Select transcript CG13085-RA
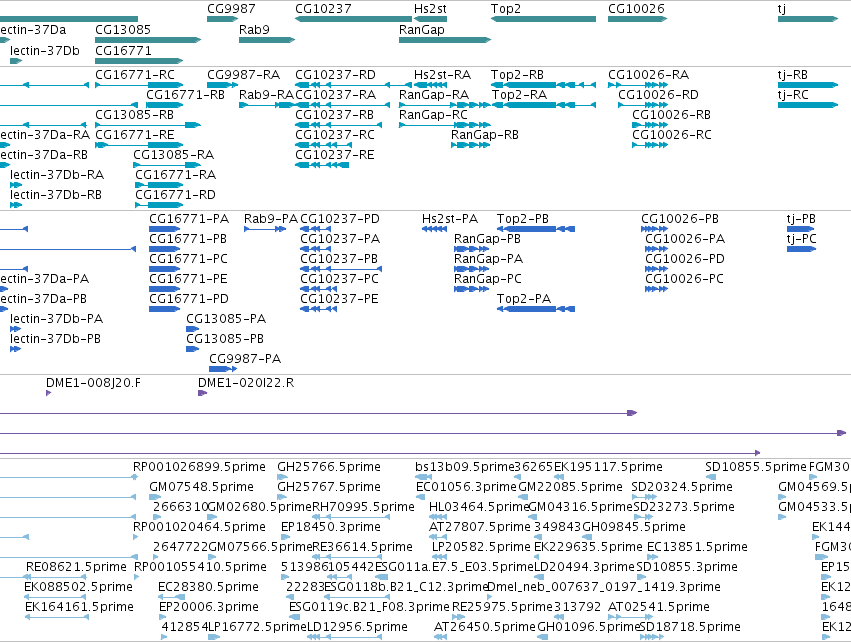Viewport: 851px width, 642px height. tap(174, 155)
